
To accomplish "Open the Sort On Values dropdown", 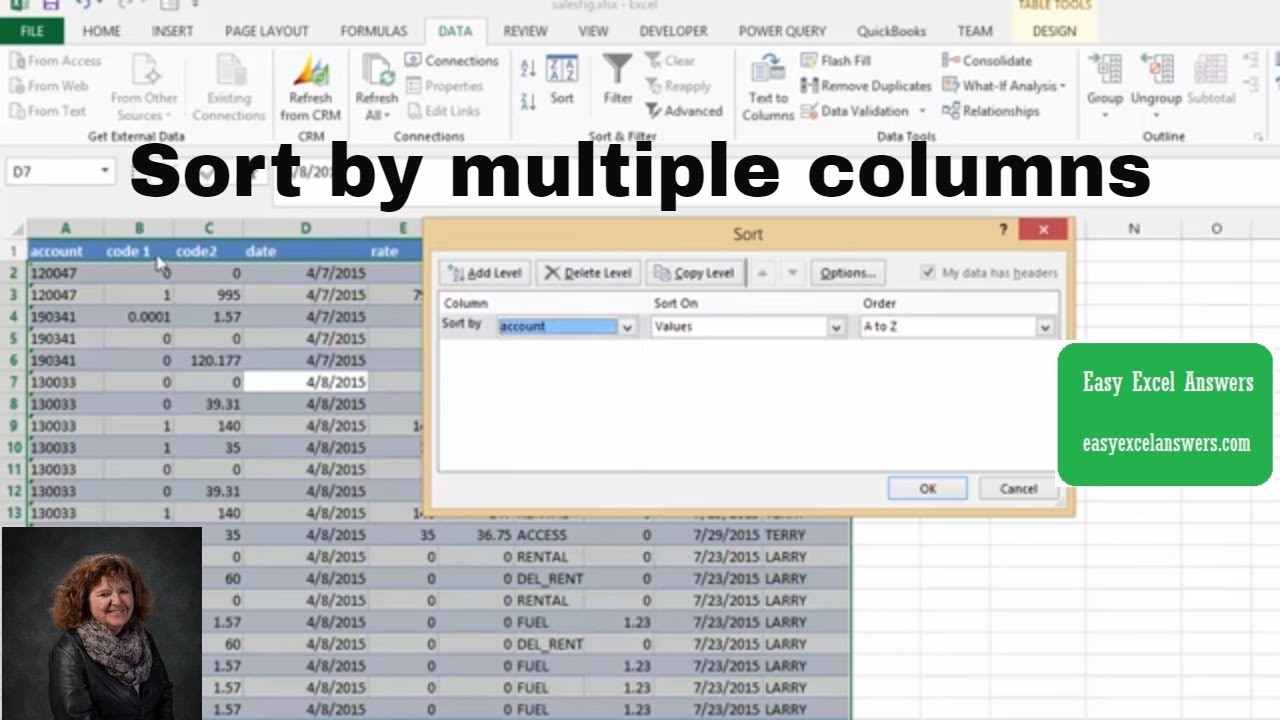I will pos(836,327).
